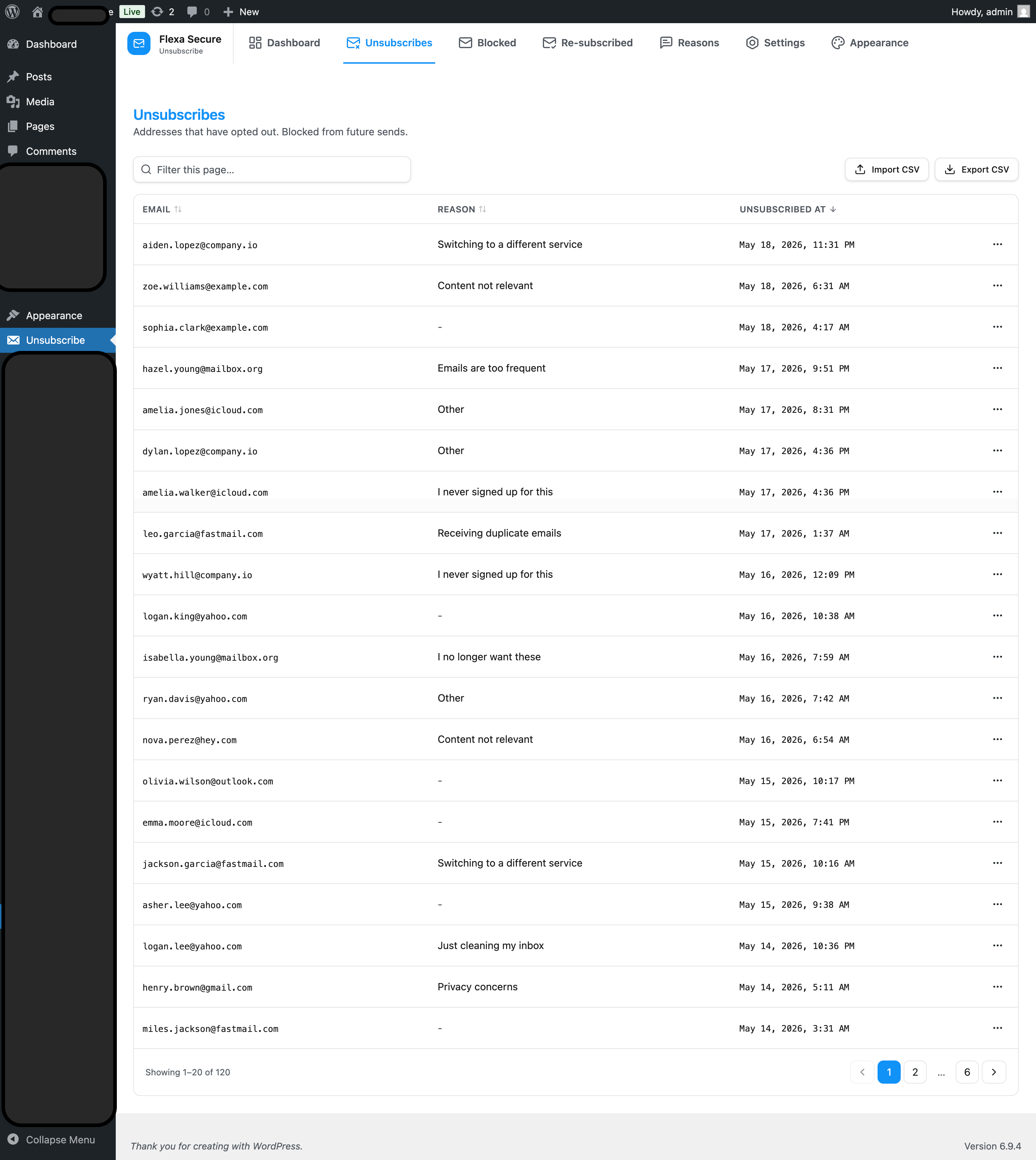Open actions menu for nova.perez@hey.com
Viewport: 1036px width, 1160px height.
tap(997, 739)
